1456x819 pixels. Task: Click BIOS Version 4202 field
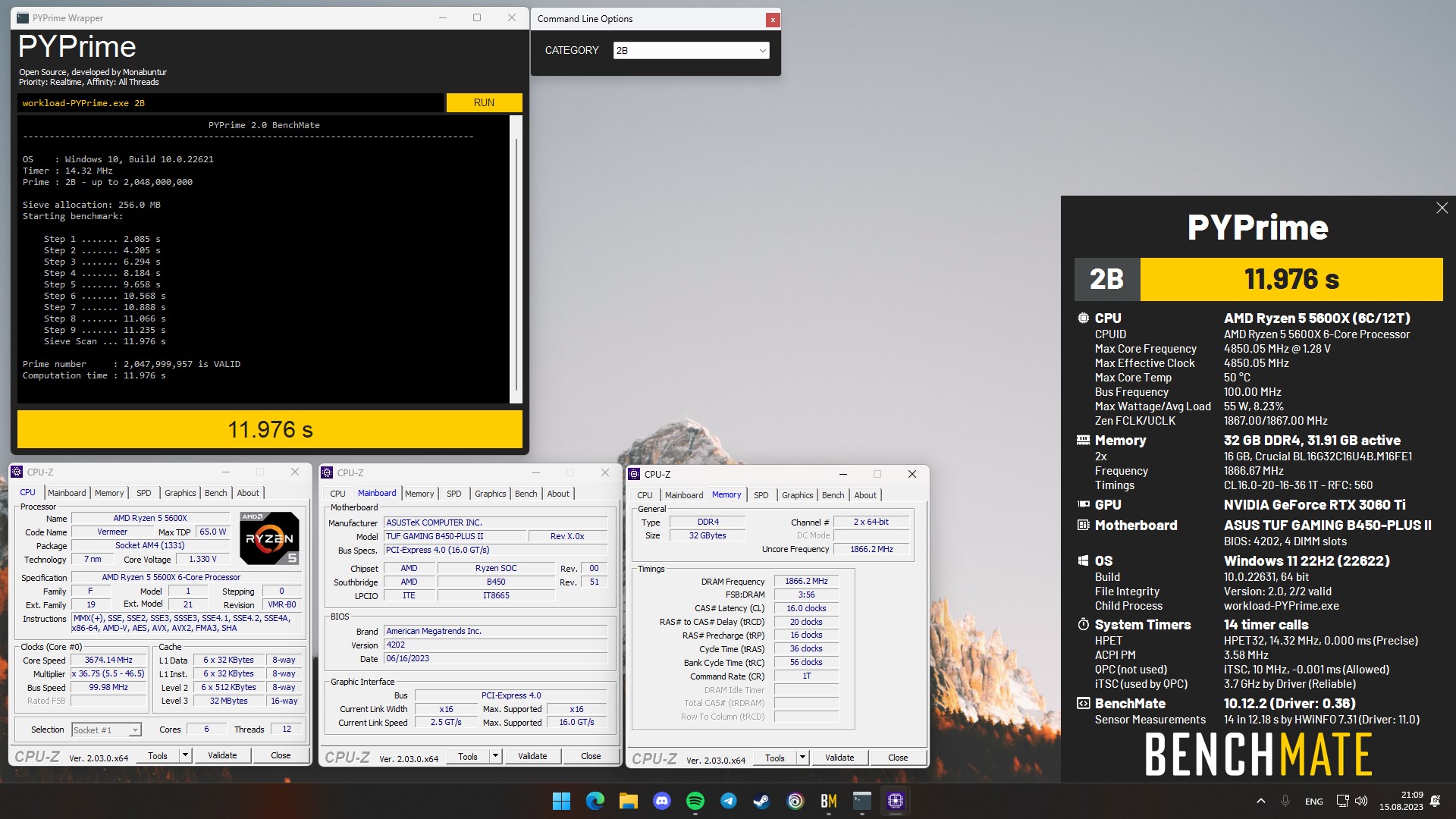click(496, 645)
